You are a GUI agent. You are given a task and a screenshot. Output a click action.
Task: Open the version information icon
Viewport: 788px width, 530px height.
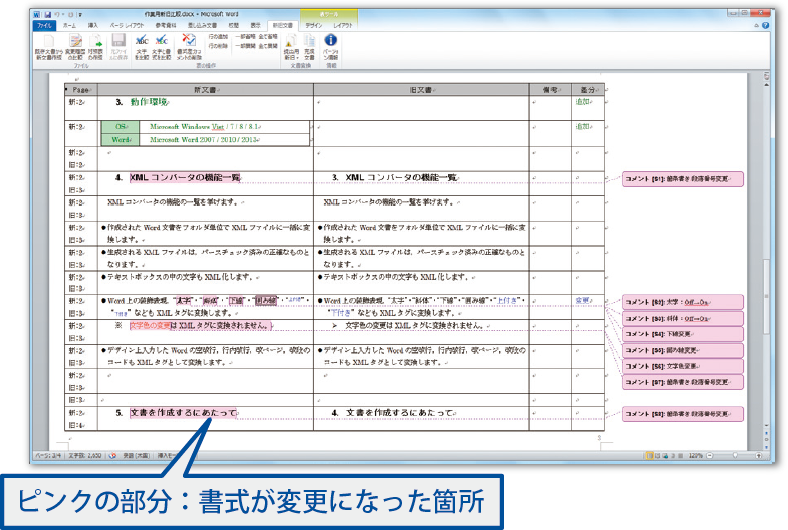331,43
